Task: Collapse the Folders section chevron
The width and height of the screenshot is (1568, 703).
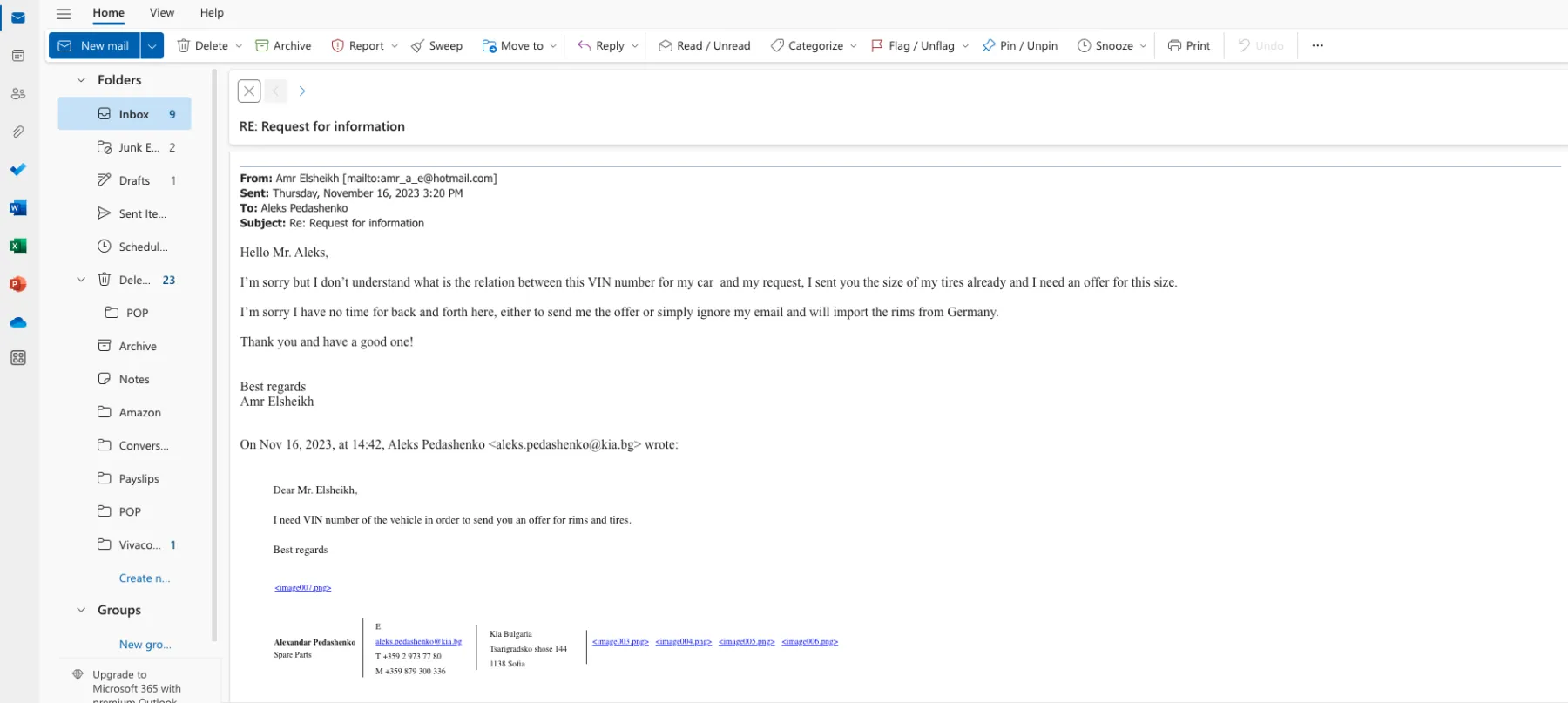Action: tap(81, 80)
